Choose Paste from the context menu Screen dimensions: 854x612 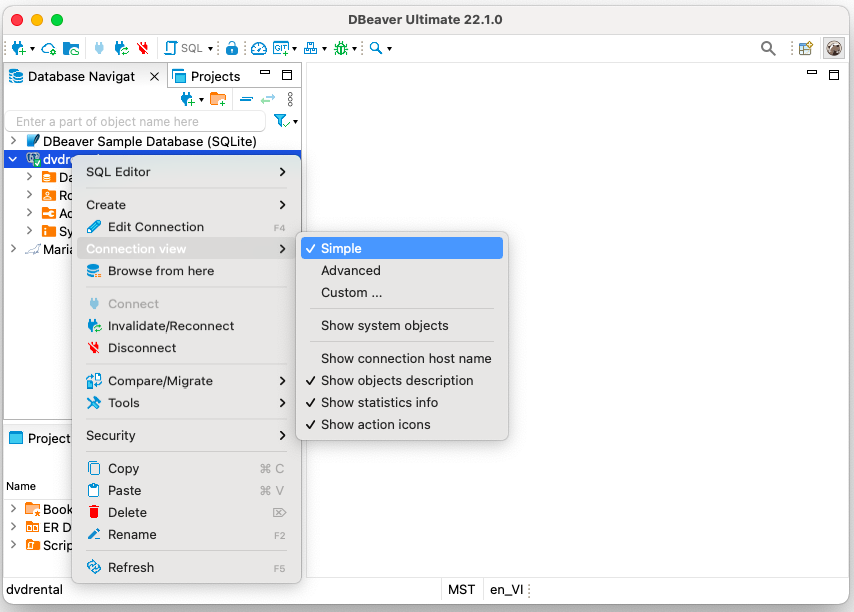pos(186,491)
